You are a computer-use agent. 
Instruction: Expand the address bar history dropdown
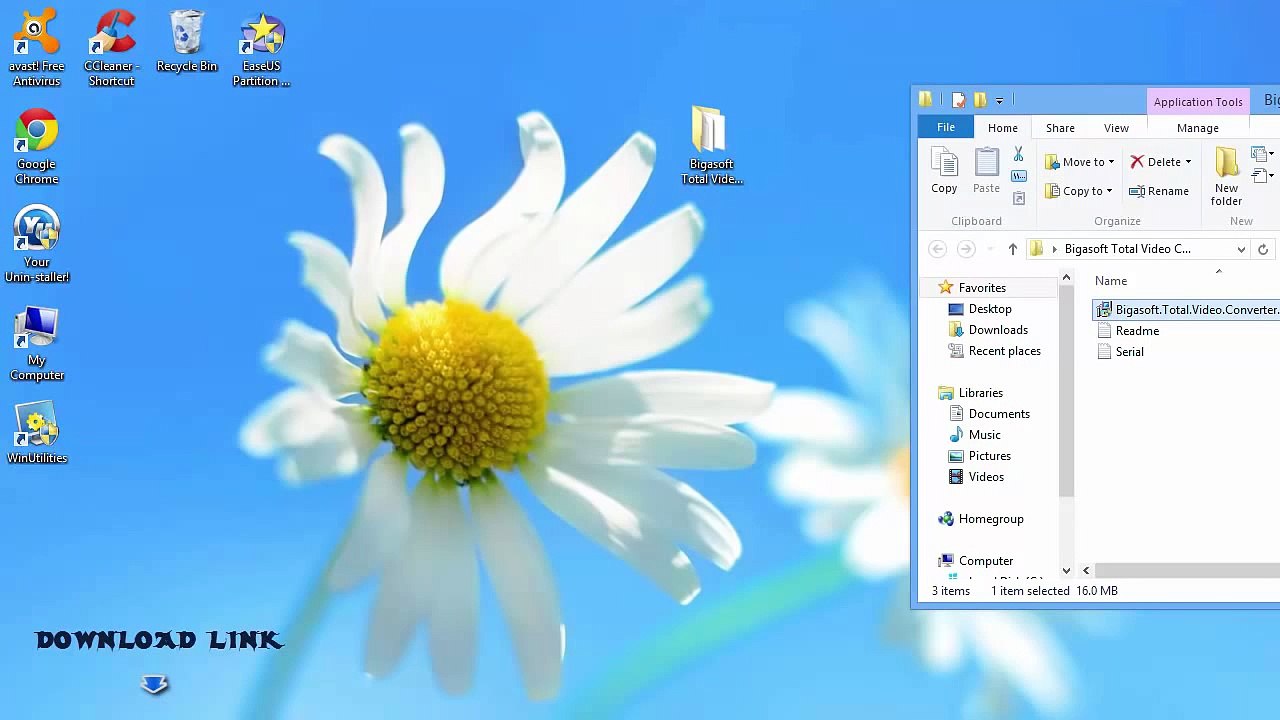(1241, 250)
